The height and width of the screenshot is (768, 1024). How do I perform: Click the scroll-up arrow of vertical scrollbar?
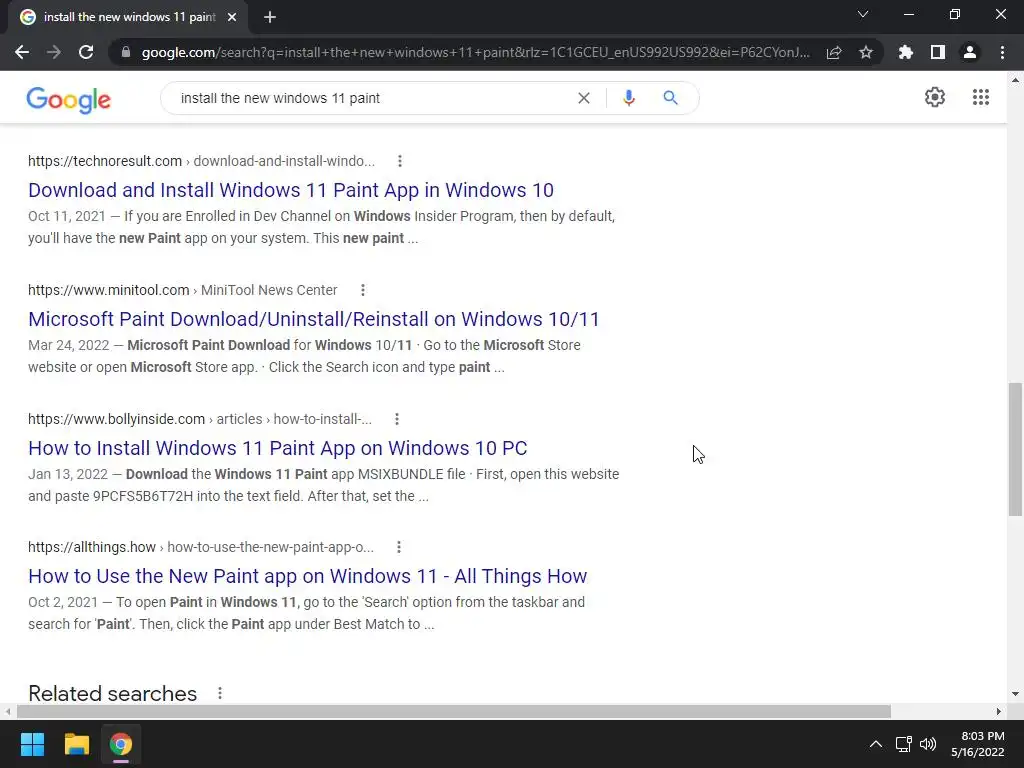1015,80
